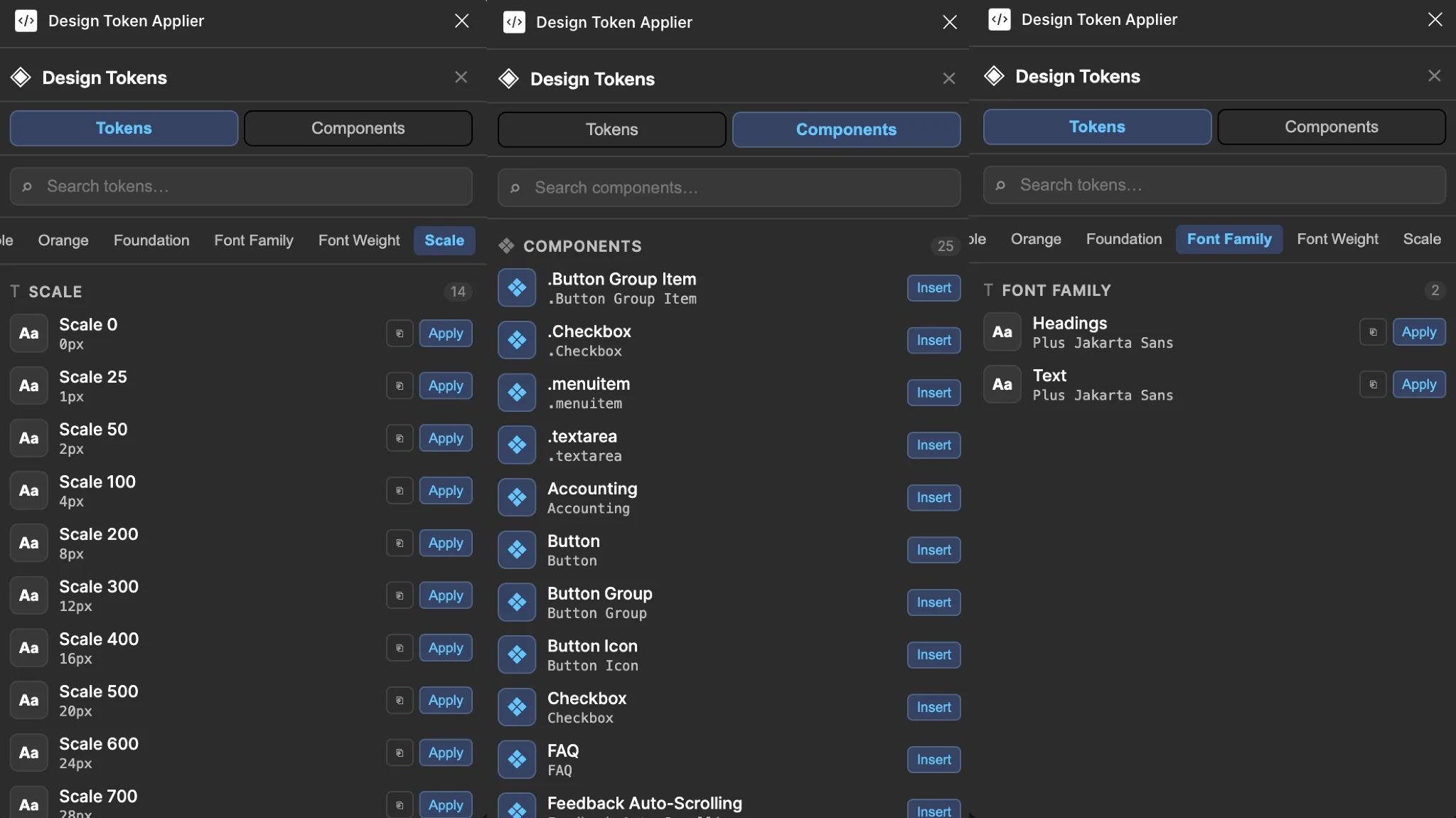Click the Aa icon for Headings

click(1002, 332)
